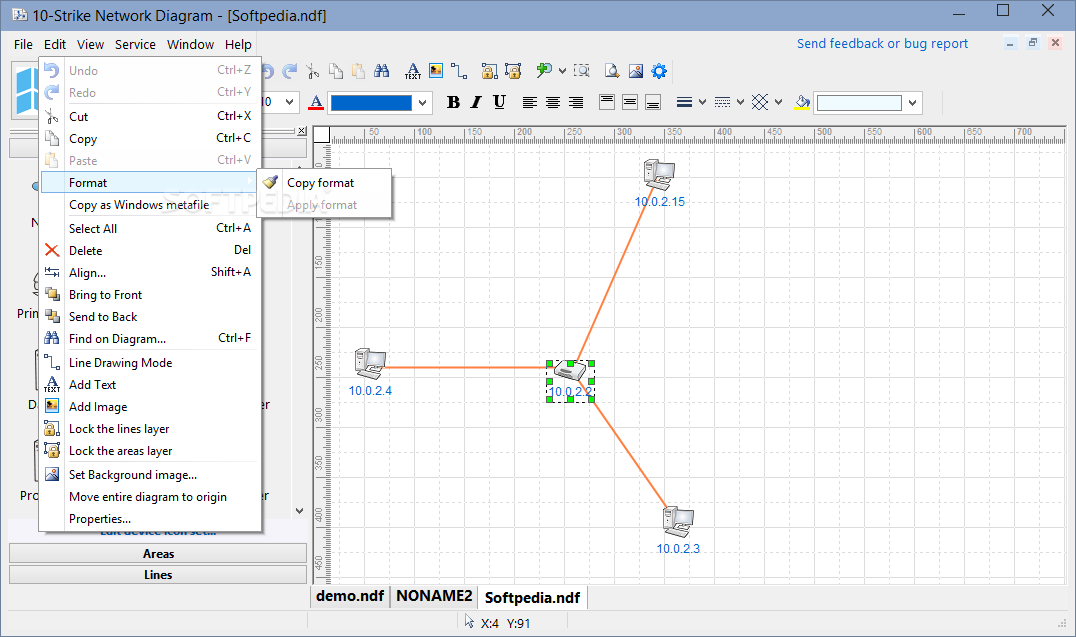Align text center

click(x=553, y=102)
